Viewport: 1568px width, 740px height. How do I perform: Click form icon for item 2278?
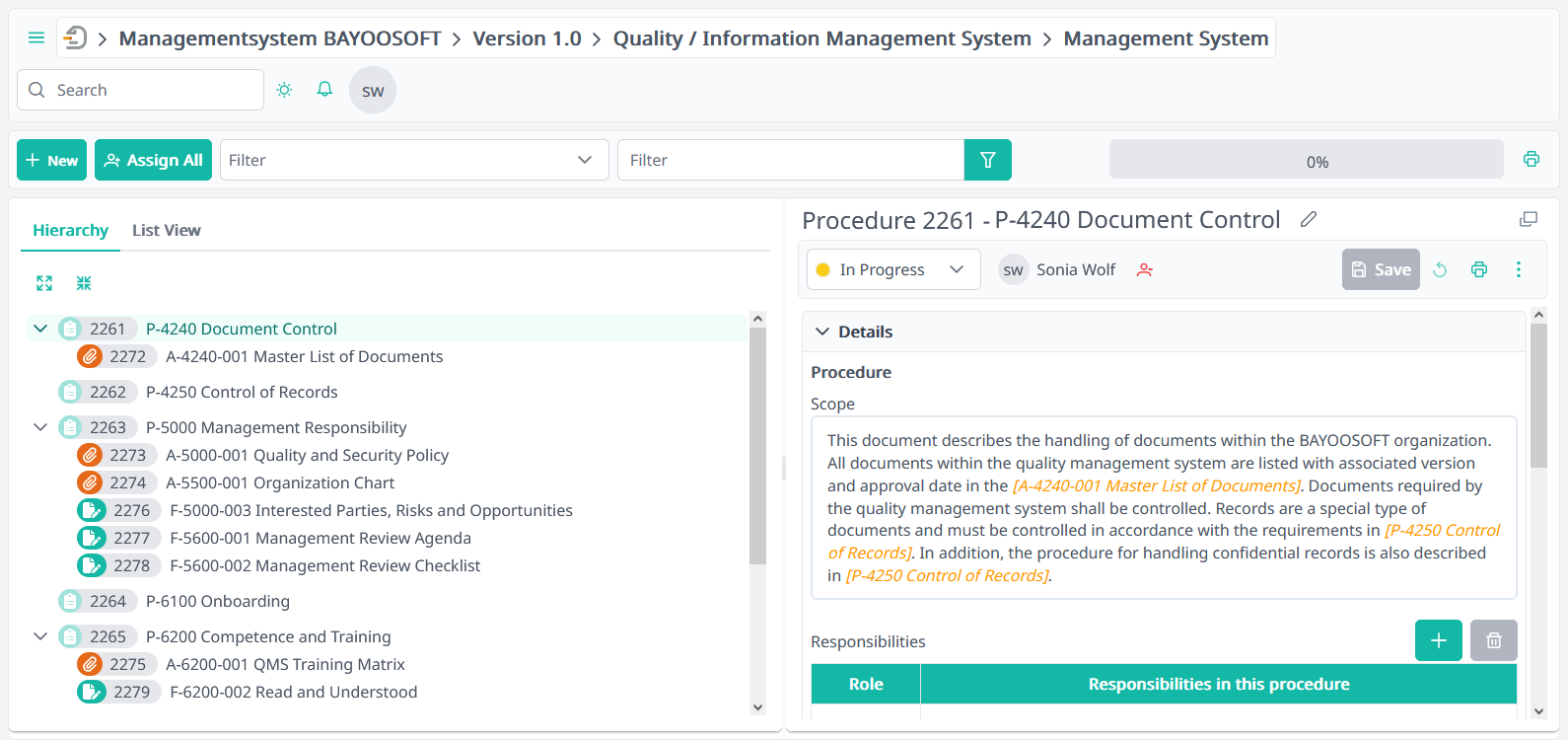92,565
